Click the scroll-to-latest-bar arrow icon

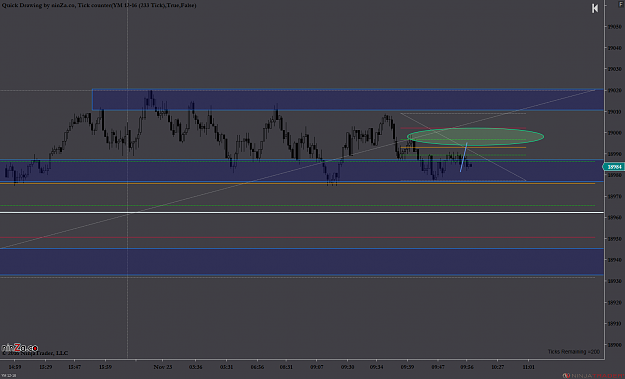pos(595,8)
